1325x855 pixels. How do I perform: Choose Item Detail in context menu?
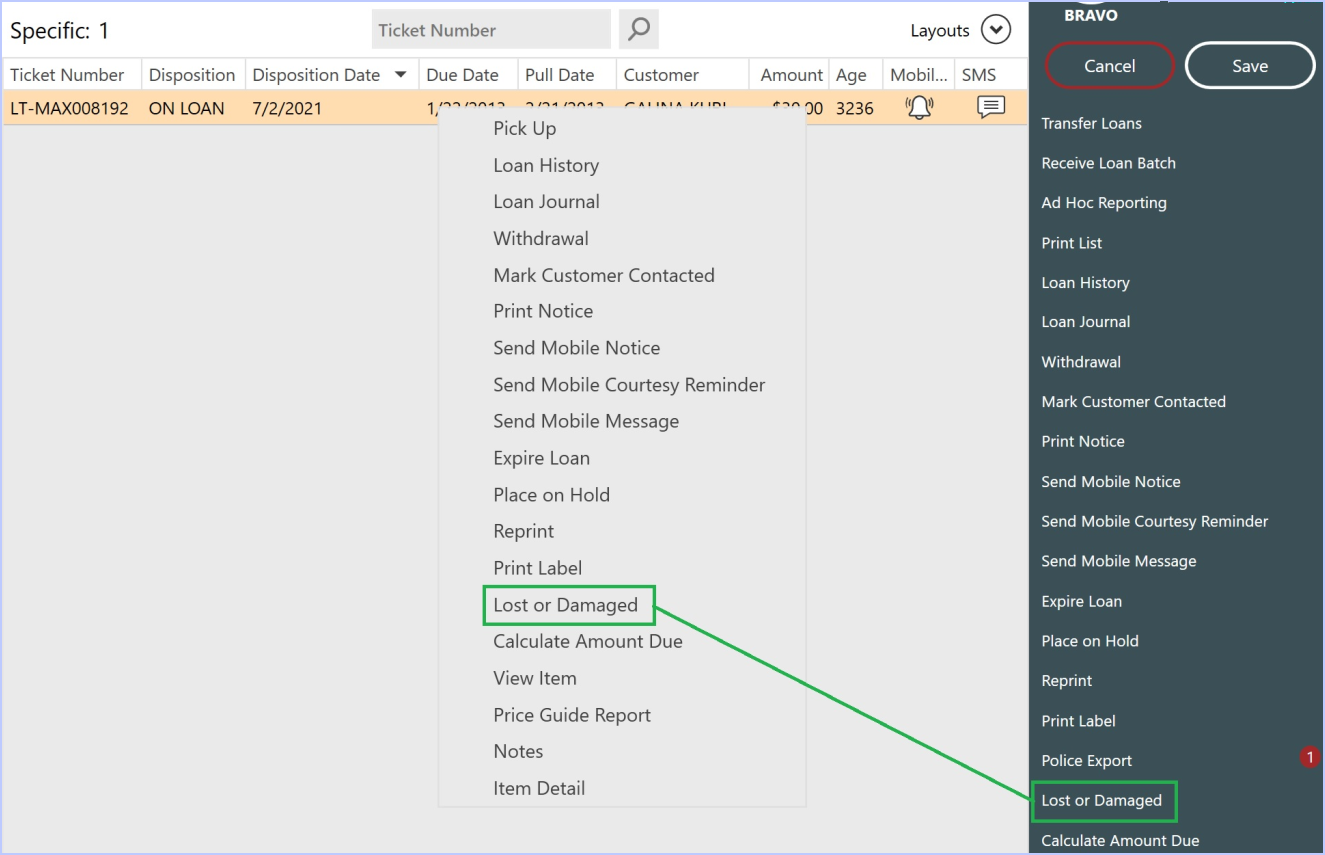(539, 788)
